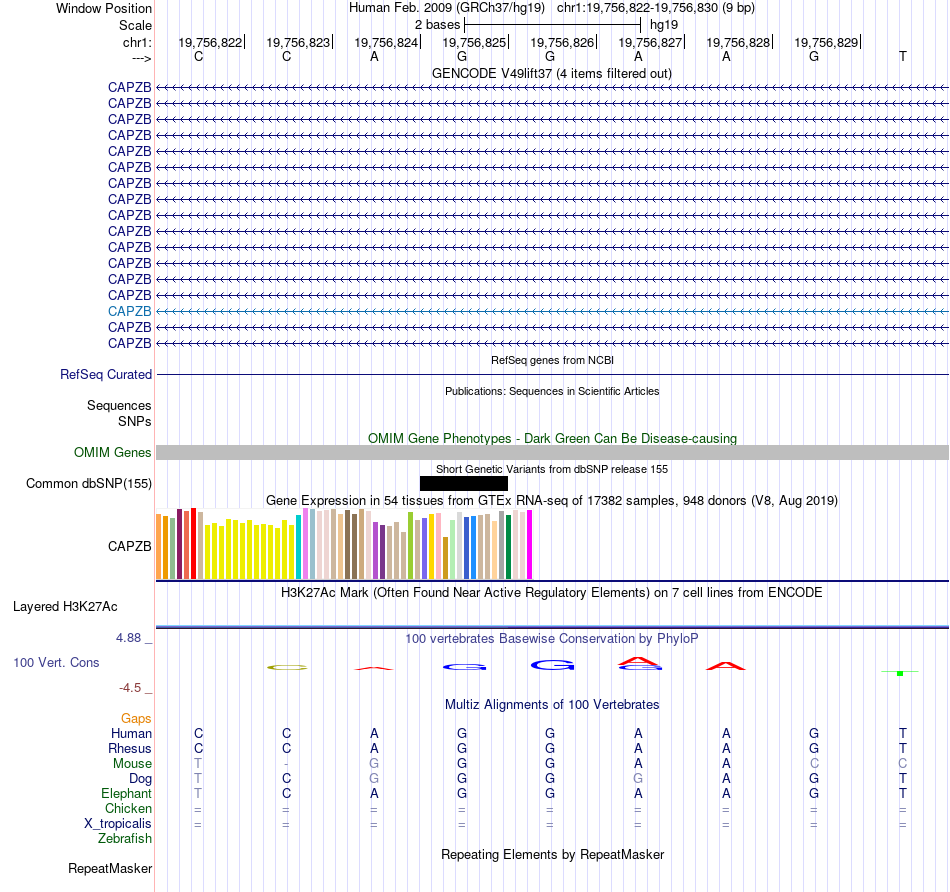Viewport: 950px width, 892px height.
Task: Click the orange Gaps label
Action: coord(136,719)
